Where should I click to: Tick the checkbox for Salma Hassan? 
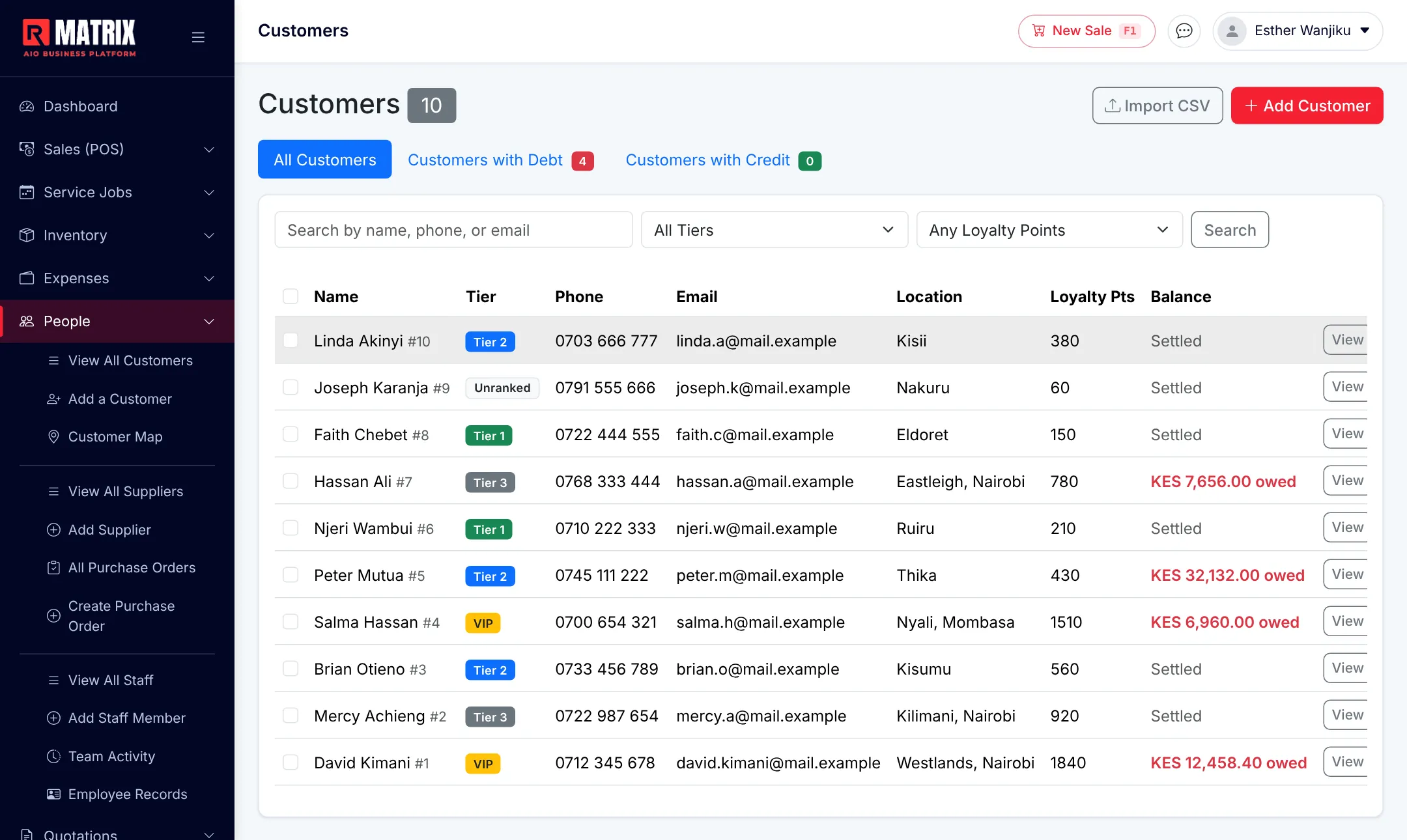point(291,622)
